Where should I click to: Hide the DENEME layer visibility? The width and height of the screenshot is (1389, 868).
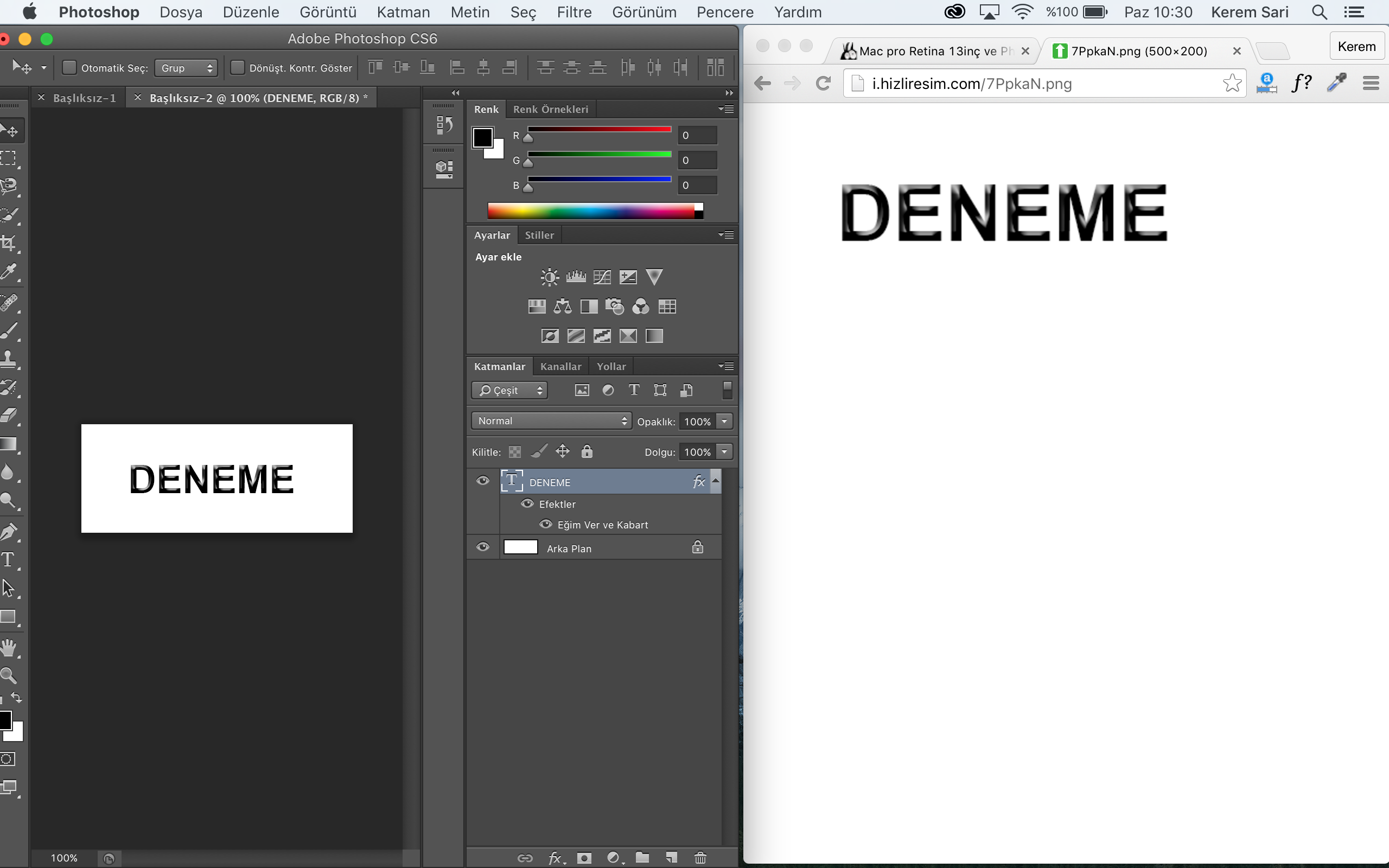(x=483, y=481)
